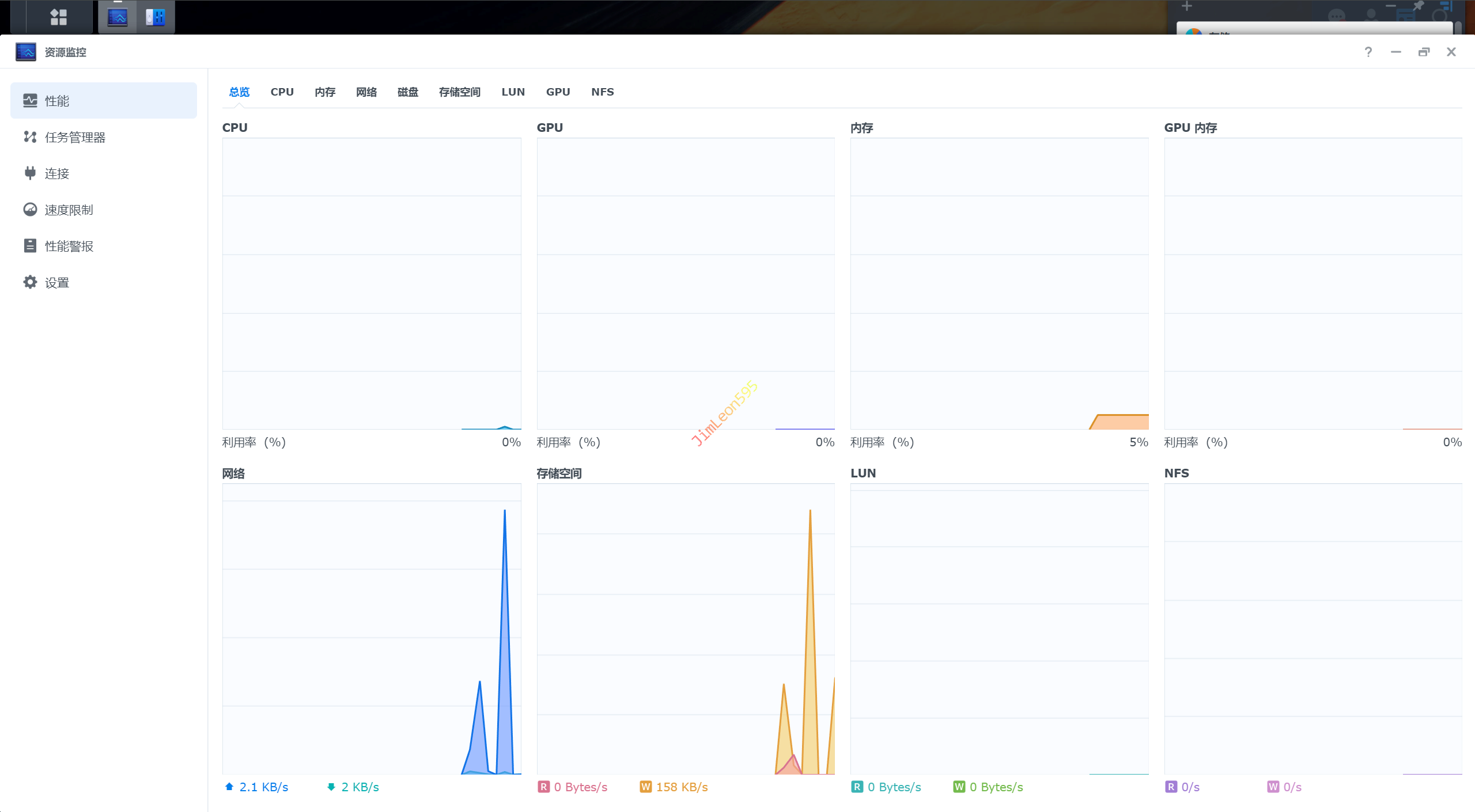Open 速度限制 speed limit gauge icon
The width and height of the screenshot is (1475, 812).
tap(30, 210)
